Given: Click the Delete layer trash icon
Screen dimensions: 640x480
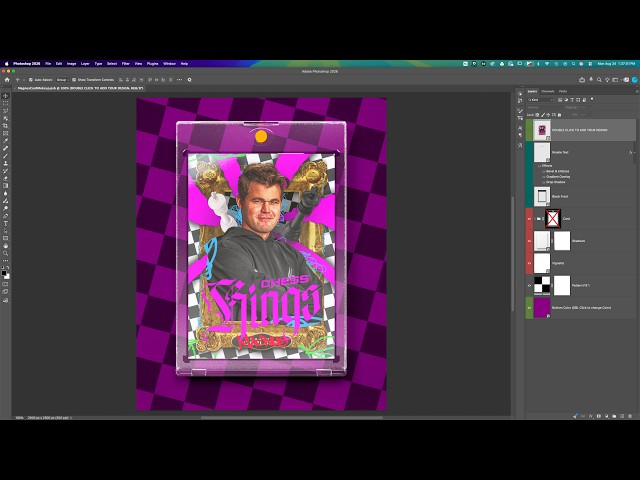Looking at the screenshot, I should (x=630, y=416).
